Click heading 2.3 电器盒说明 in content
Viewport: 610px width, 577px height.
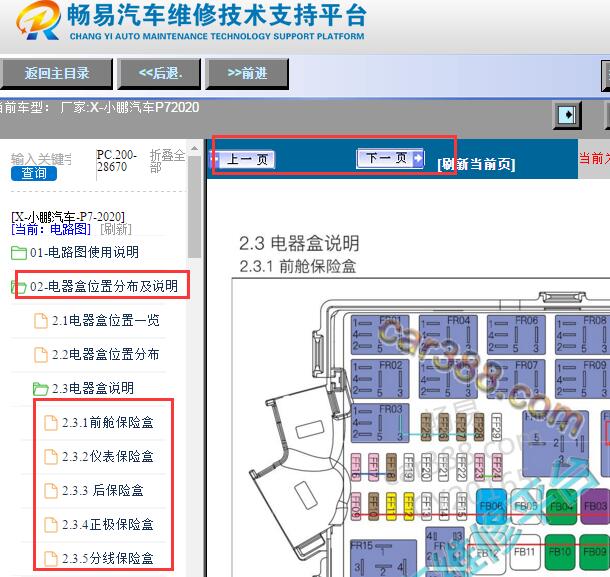point(299,243)
